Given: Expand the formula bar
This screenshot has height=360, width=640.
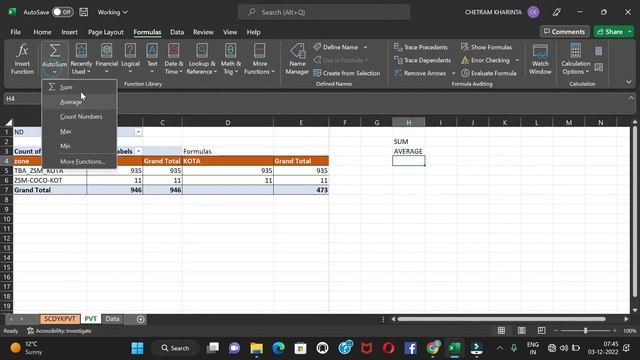Looking at the screenshot, I should (631, 98).
